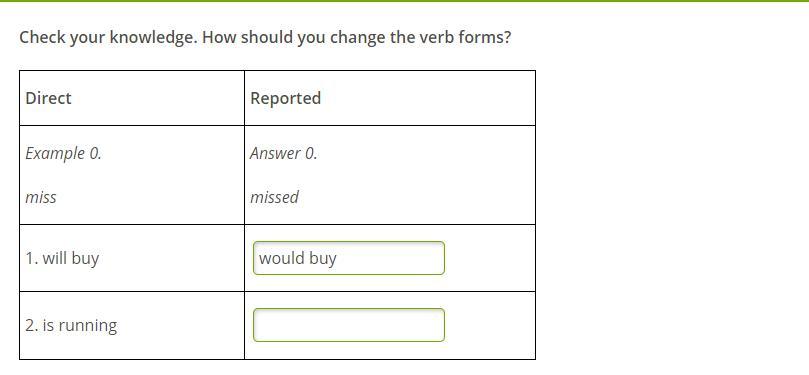Click the word "will" in question 1
This screenshot has width=809, height=375.
pos(55,258)
